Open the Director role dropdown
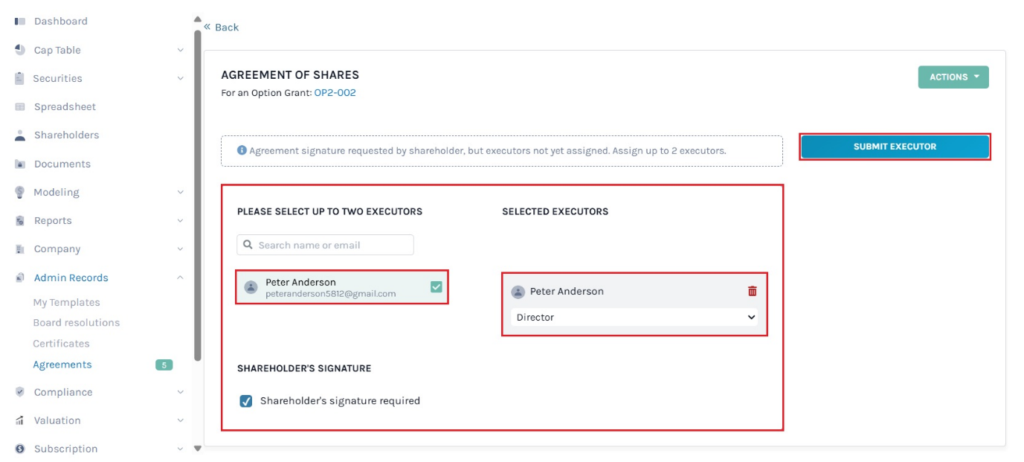This screenshot has width=1024, height=462. [634, 317]
